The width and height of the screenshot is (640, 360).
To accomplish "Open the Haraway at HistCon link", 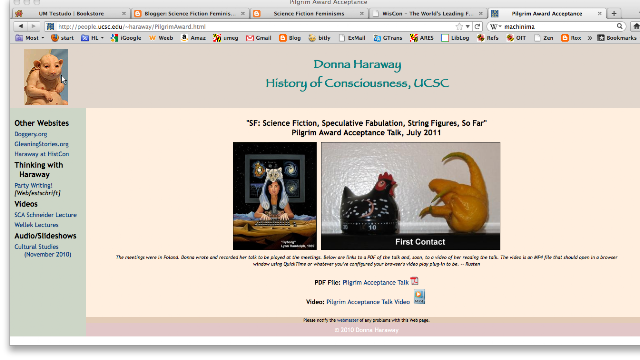I will [x=42, y=154].
